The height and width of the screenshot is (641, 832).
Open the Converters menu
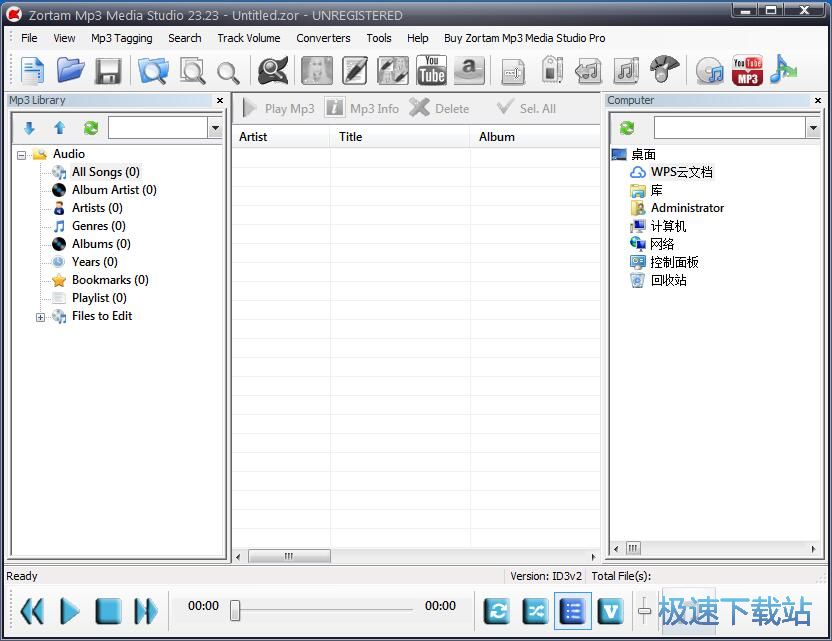point(323,38)
